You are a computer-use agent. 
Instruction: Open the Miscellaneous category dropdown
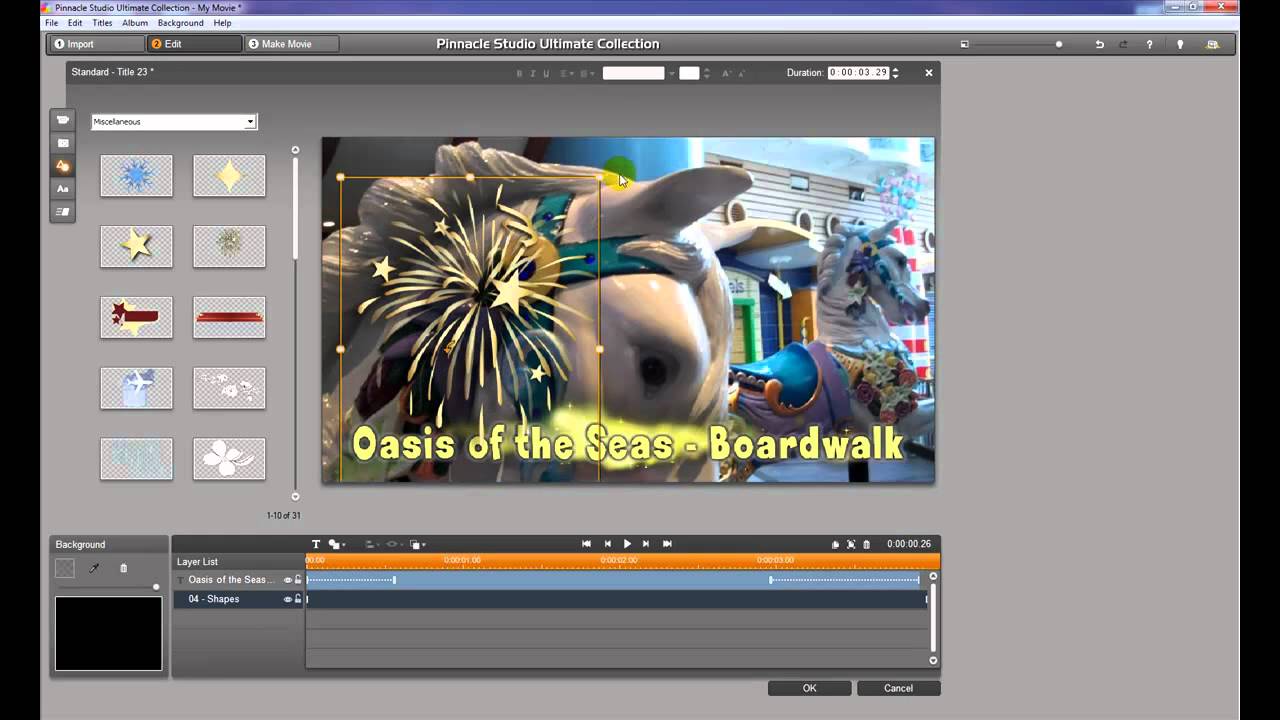(x=174, y=121)
